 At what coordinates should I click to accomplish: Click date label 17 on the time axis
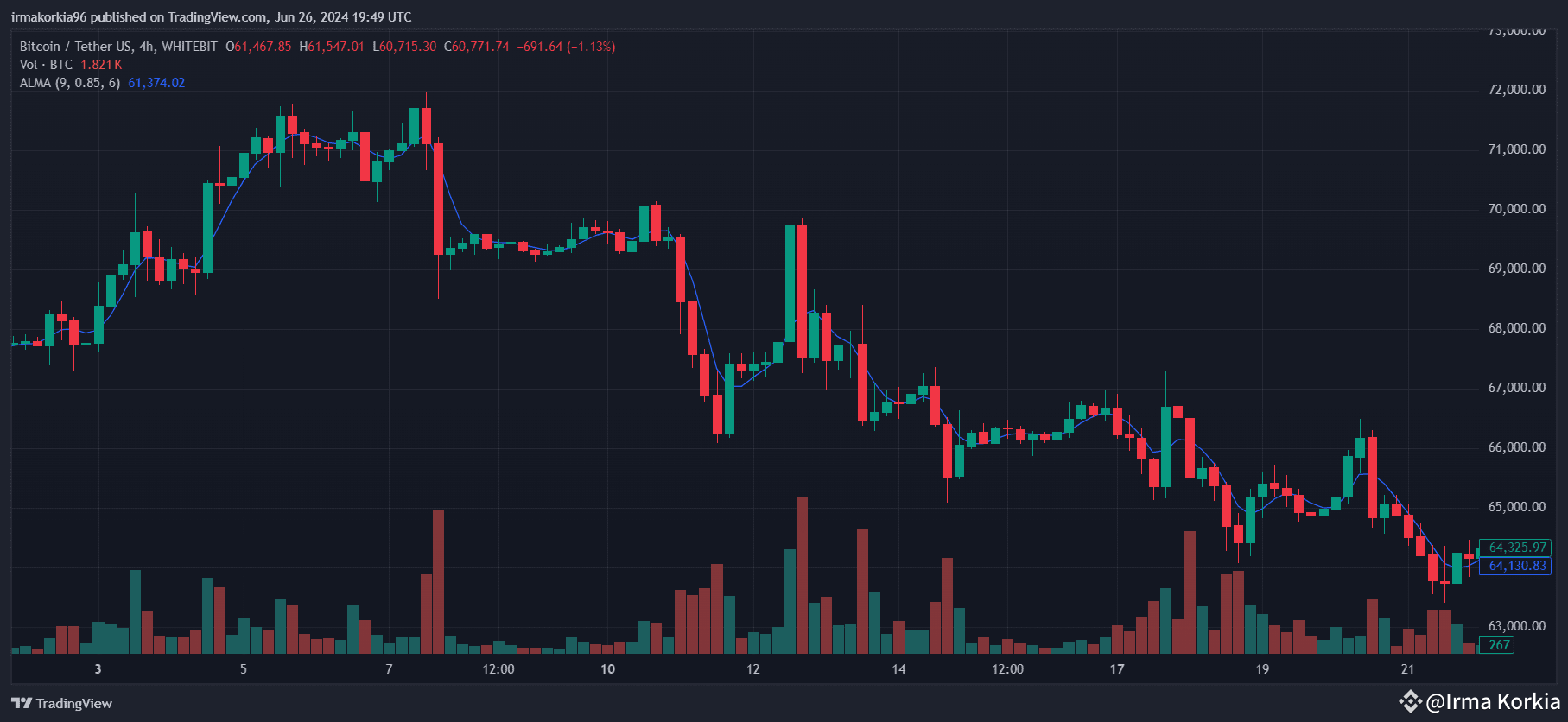1117,669
